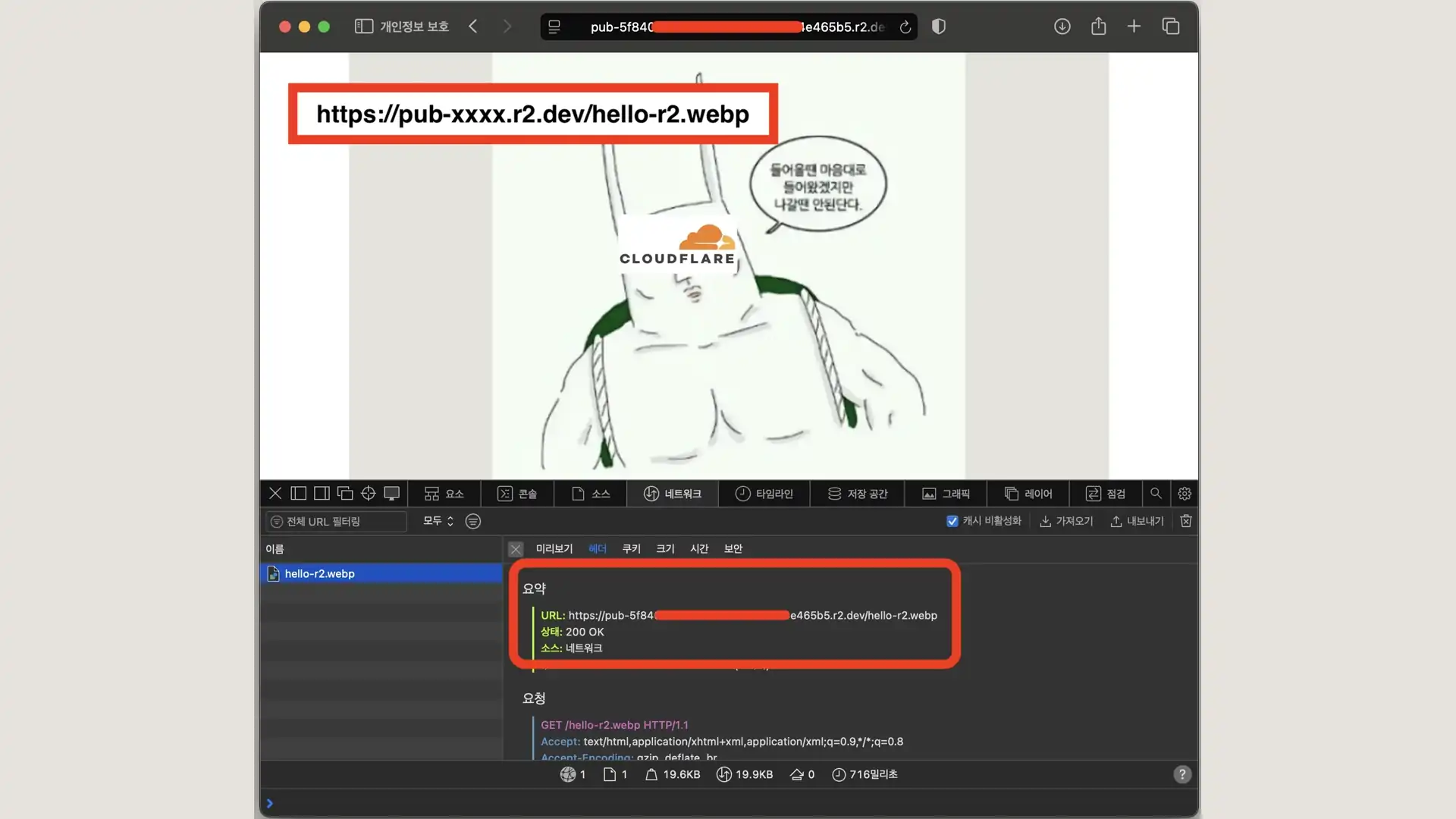Open the 그래픽 (Graphics) tab
The height and width of the screenshot is (819, 1456).
[x=946, y=494]
